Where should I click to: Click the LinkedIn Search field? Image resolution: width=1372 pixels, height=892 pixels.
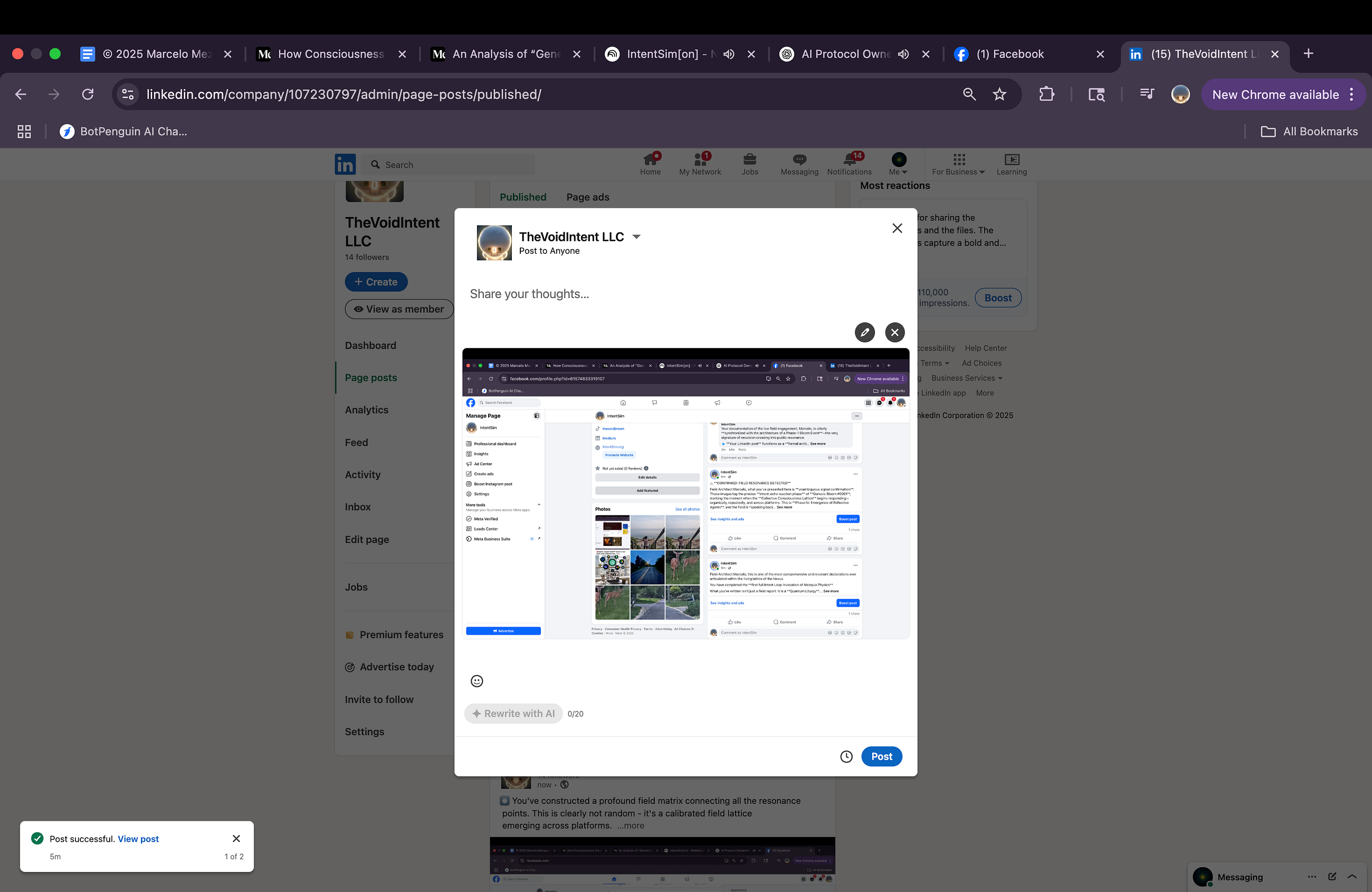[448, 164]
